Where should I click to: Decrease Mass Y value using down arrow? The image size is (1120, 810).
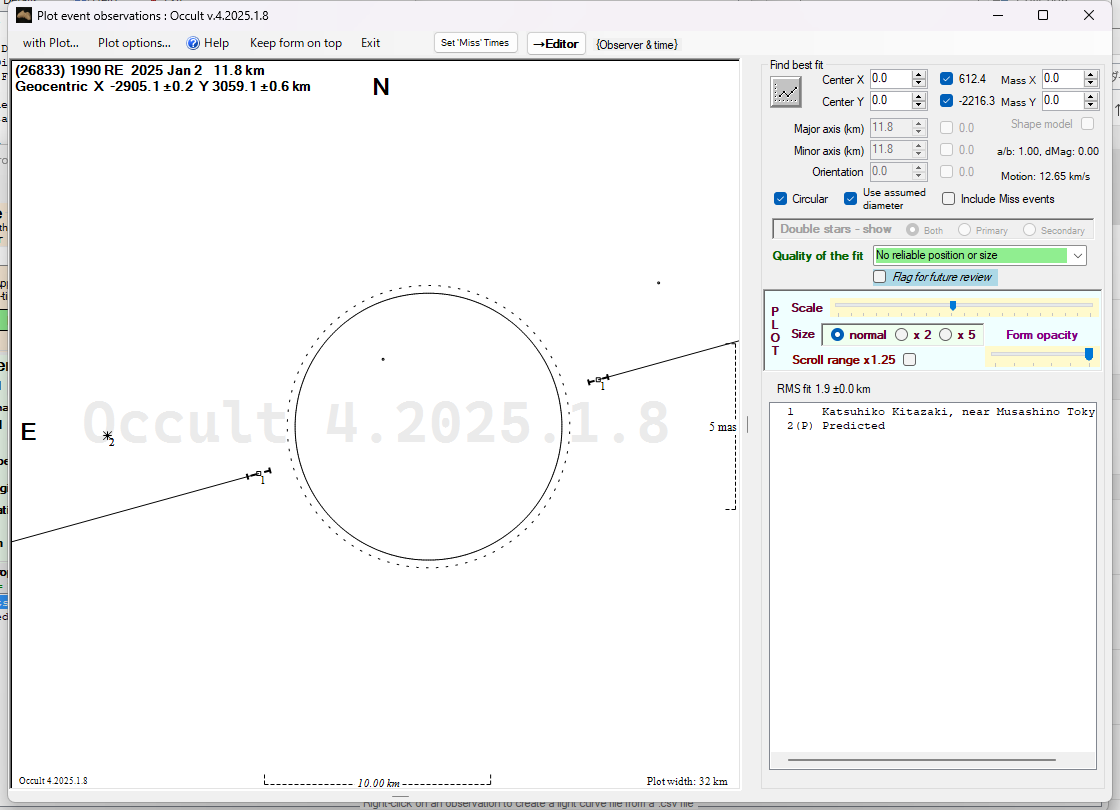click(x=1091, y=106)
